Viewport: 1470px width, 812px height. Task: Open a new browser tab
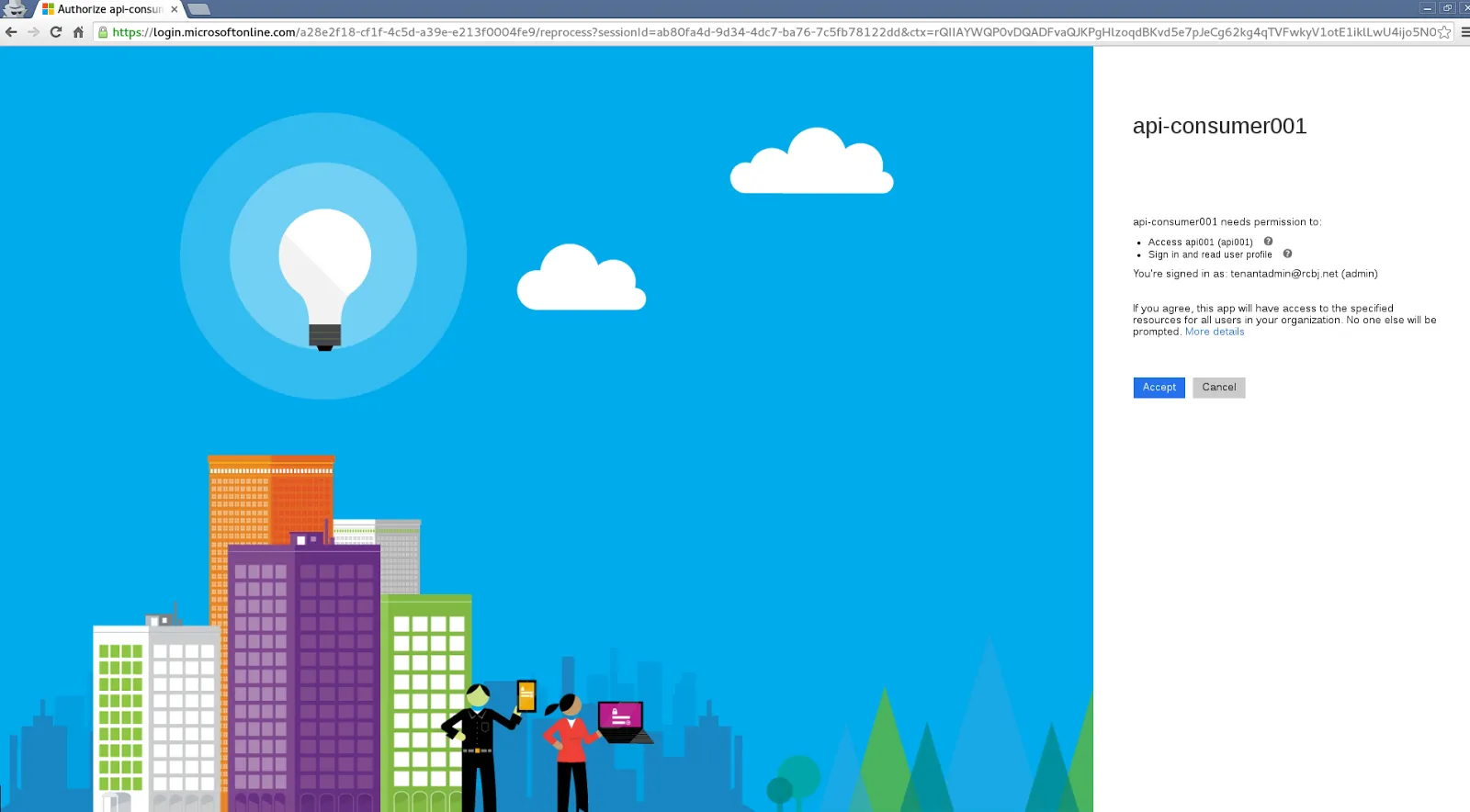pos(199,9)
